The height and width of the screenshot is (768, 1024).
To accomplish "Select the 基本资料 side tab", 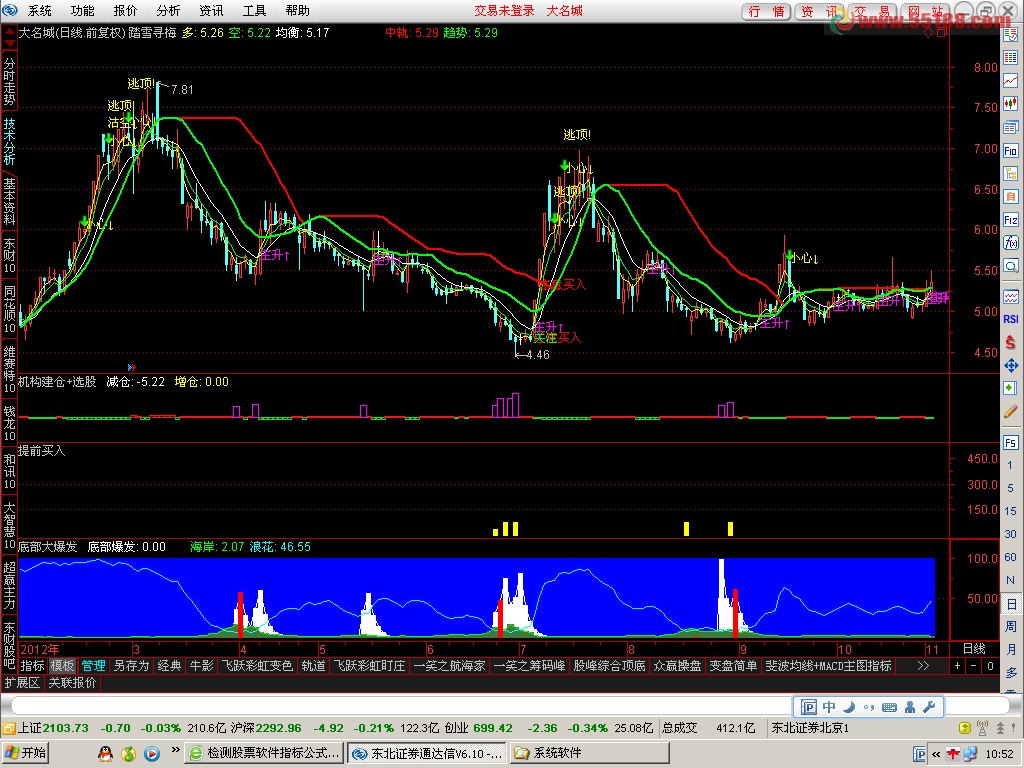I will tap(9, 201).
